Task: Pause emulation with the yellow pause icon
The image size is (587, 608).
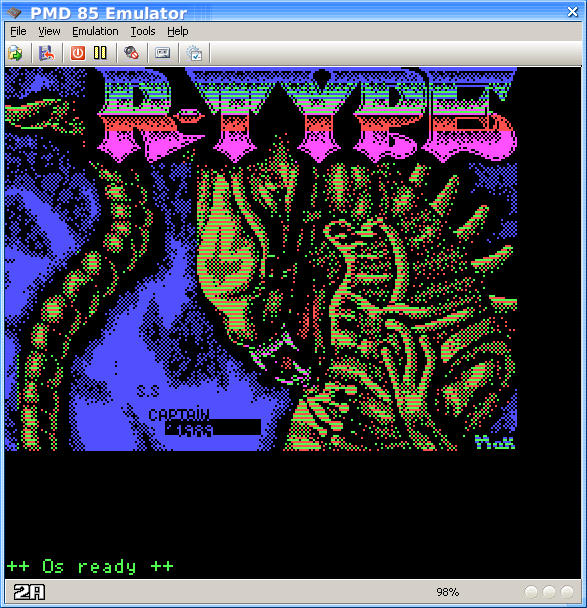Action: [100, 53]
